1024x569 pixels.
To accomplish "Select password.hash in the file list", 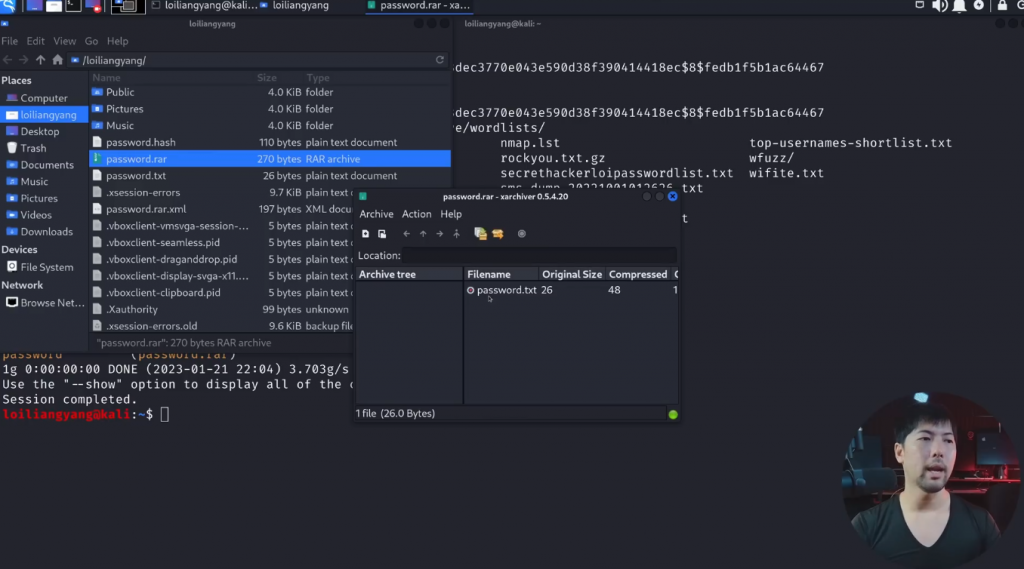I will point(140,142).
